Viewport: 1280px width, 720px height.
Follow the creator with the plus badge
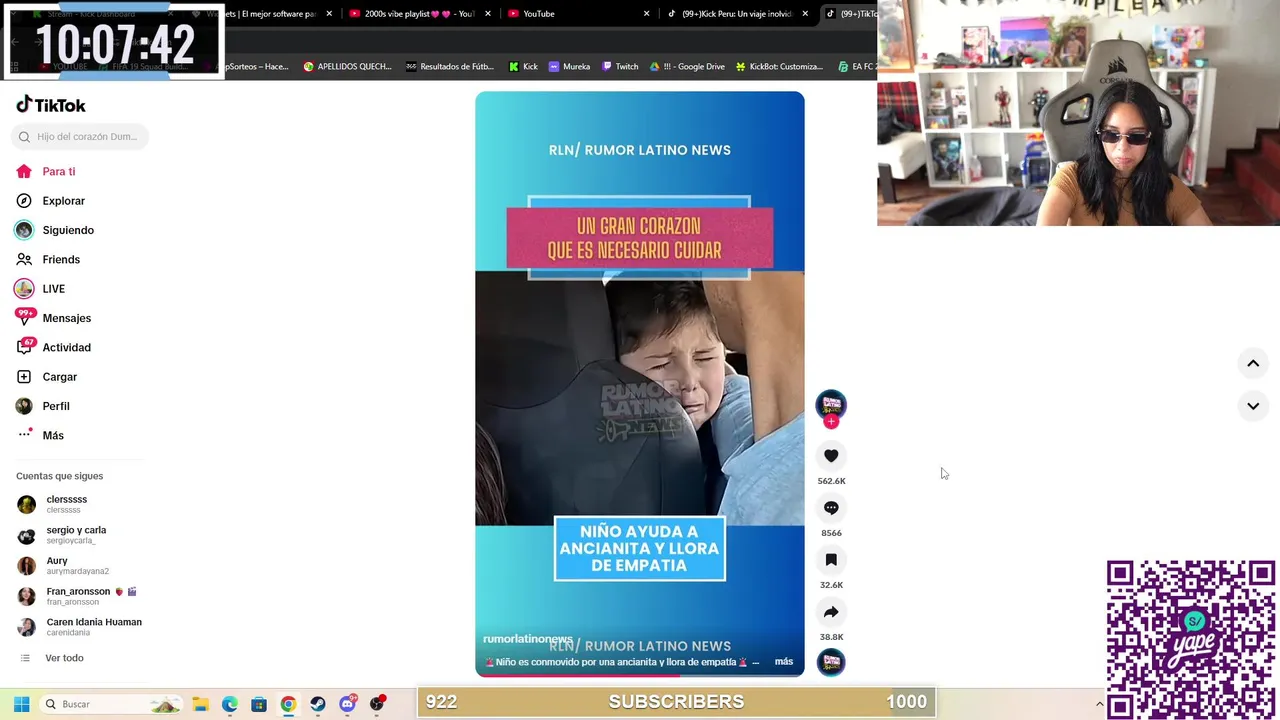pyautogui.click(x=831, y=421)
